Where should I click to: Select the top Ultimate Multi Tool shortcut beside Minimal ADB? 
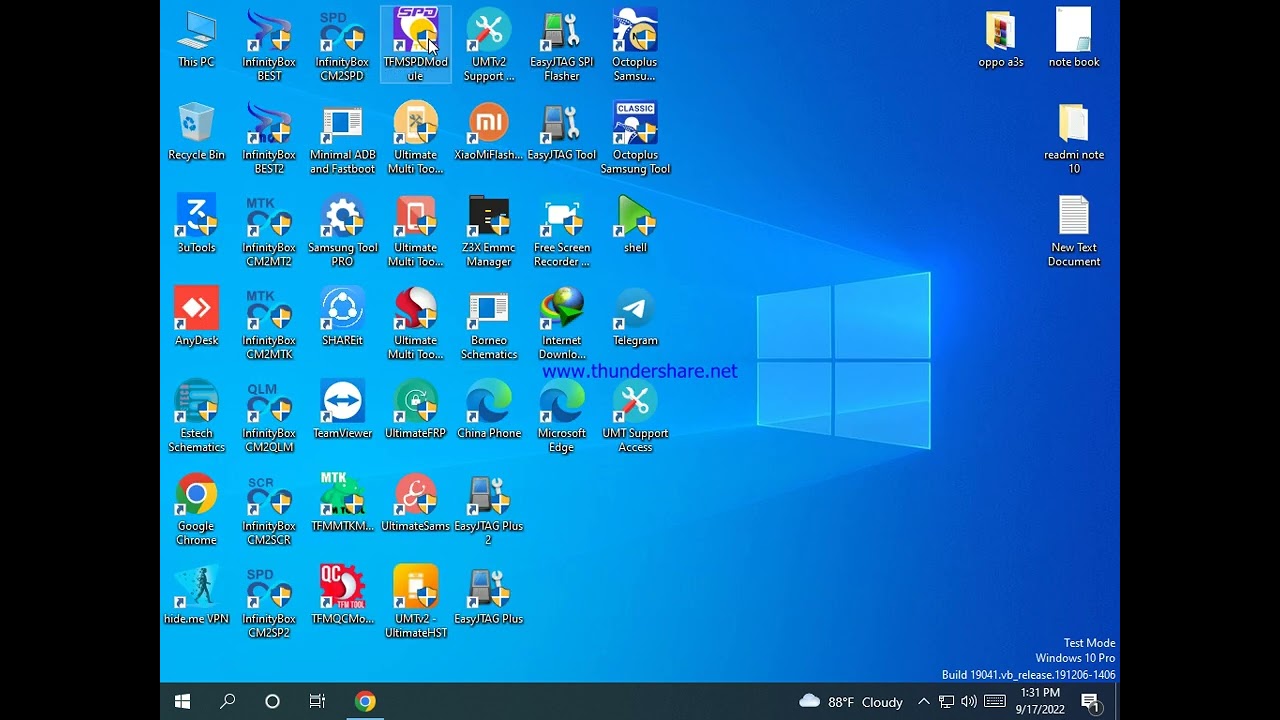point(415,139)
